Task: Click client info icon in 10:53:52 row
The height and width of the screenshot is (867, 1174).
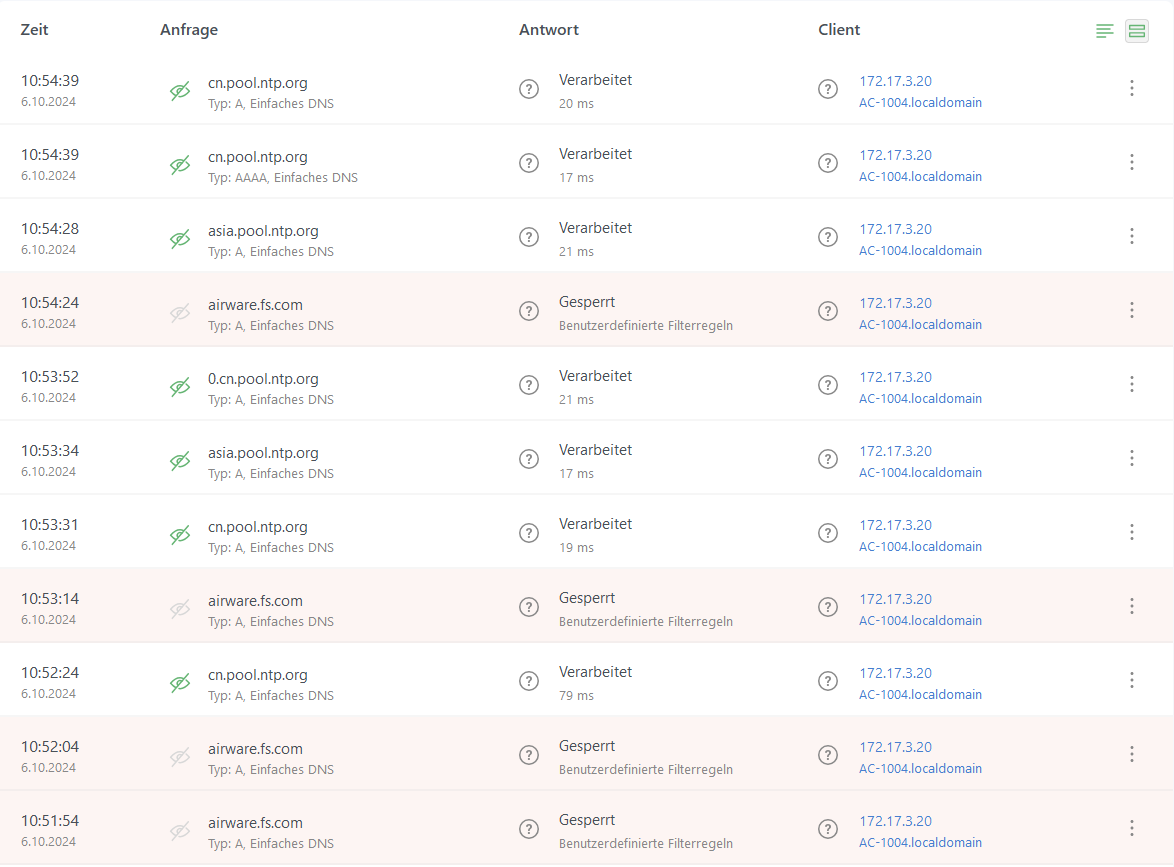Action: (x=828, y=385)
